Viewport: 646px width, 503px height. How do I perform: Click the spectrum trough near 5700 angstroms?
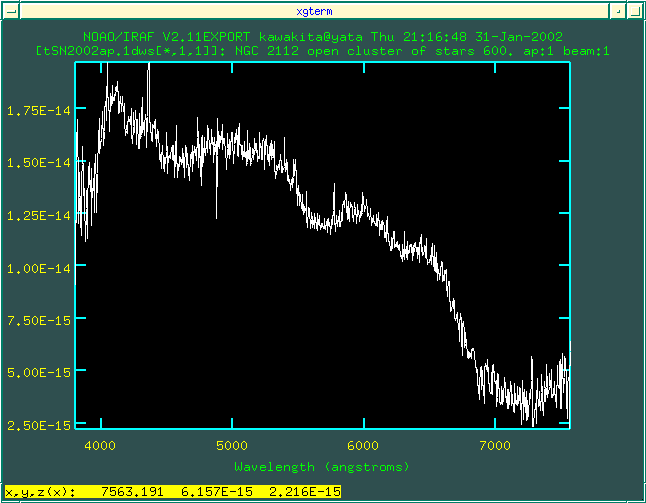[323, 225]
